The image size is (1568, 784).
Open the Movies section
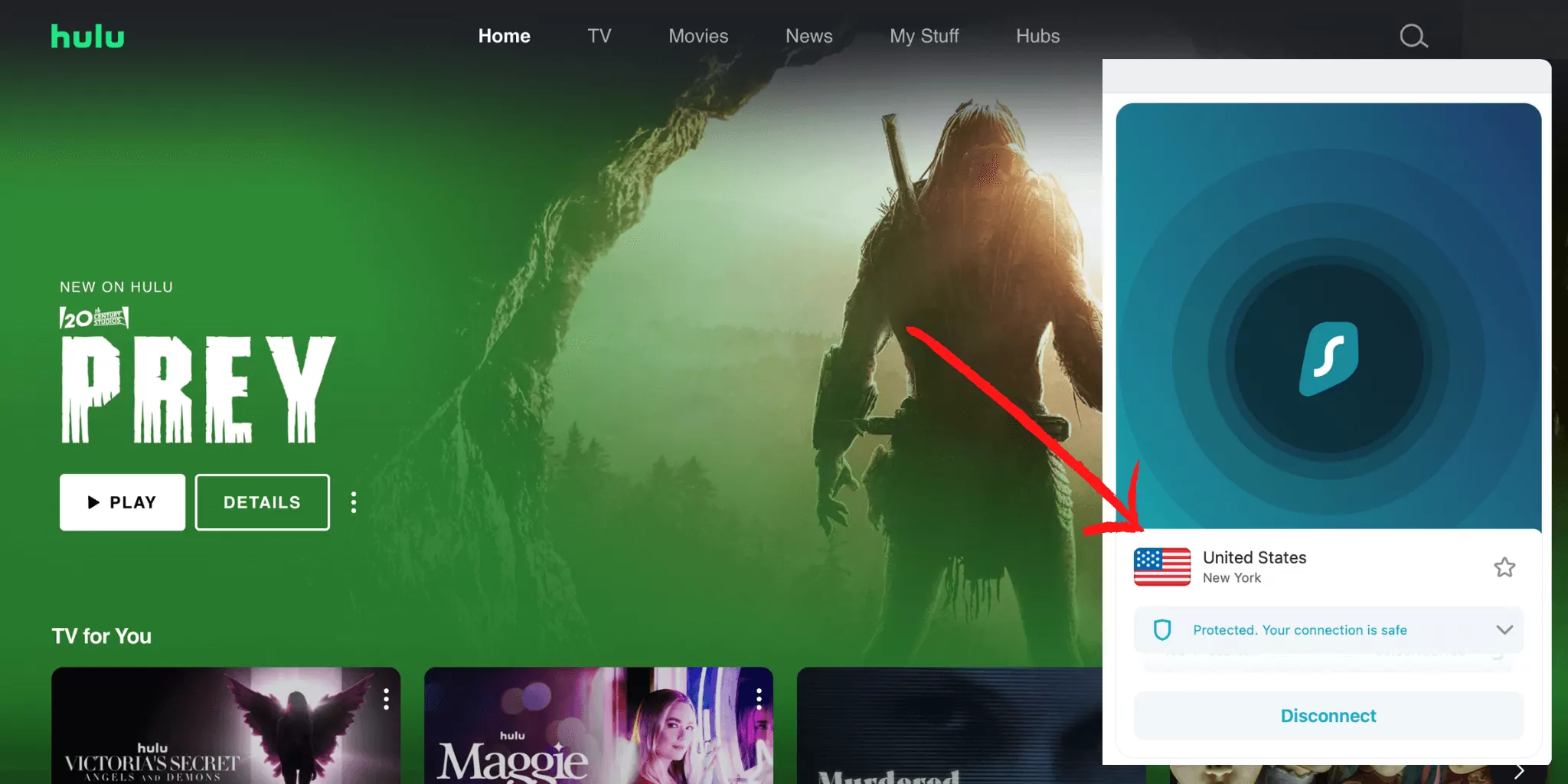point(698,36)
